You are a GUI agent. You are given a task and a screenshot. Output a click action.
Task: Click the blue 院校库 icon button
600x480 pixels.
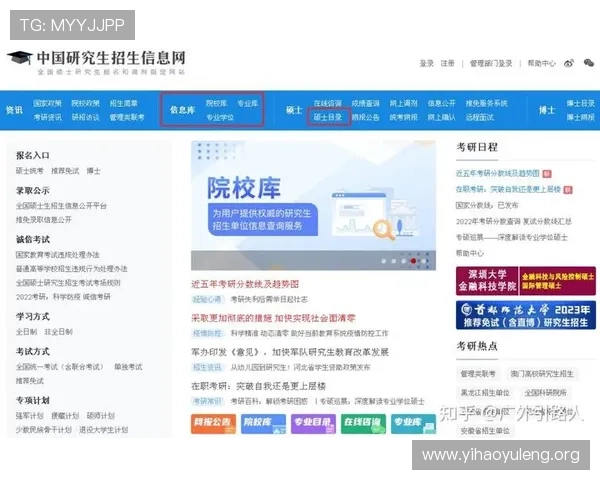pos(263,424)
